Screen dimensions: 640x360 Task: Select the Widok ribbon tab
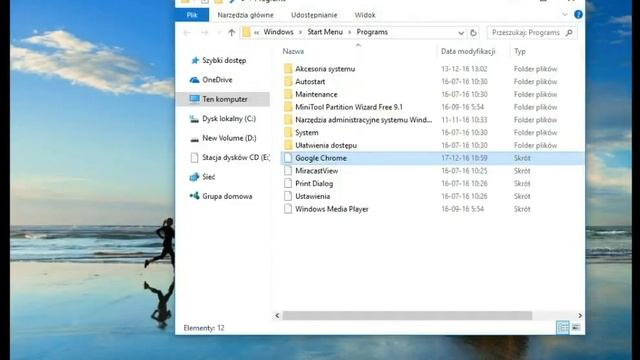click(x=364, y=15)
